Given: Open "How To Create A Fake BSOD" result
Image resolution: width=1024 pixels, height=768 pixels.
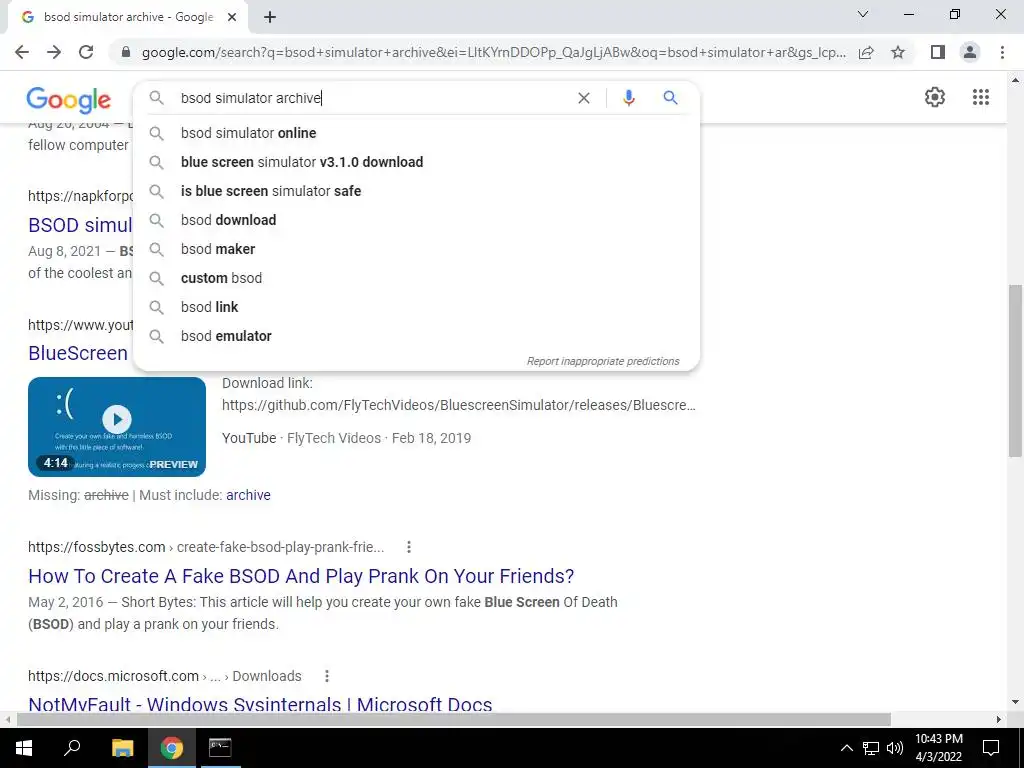Looking at the screenshot, I should [x=301, y=576].
